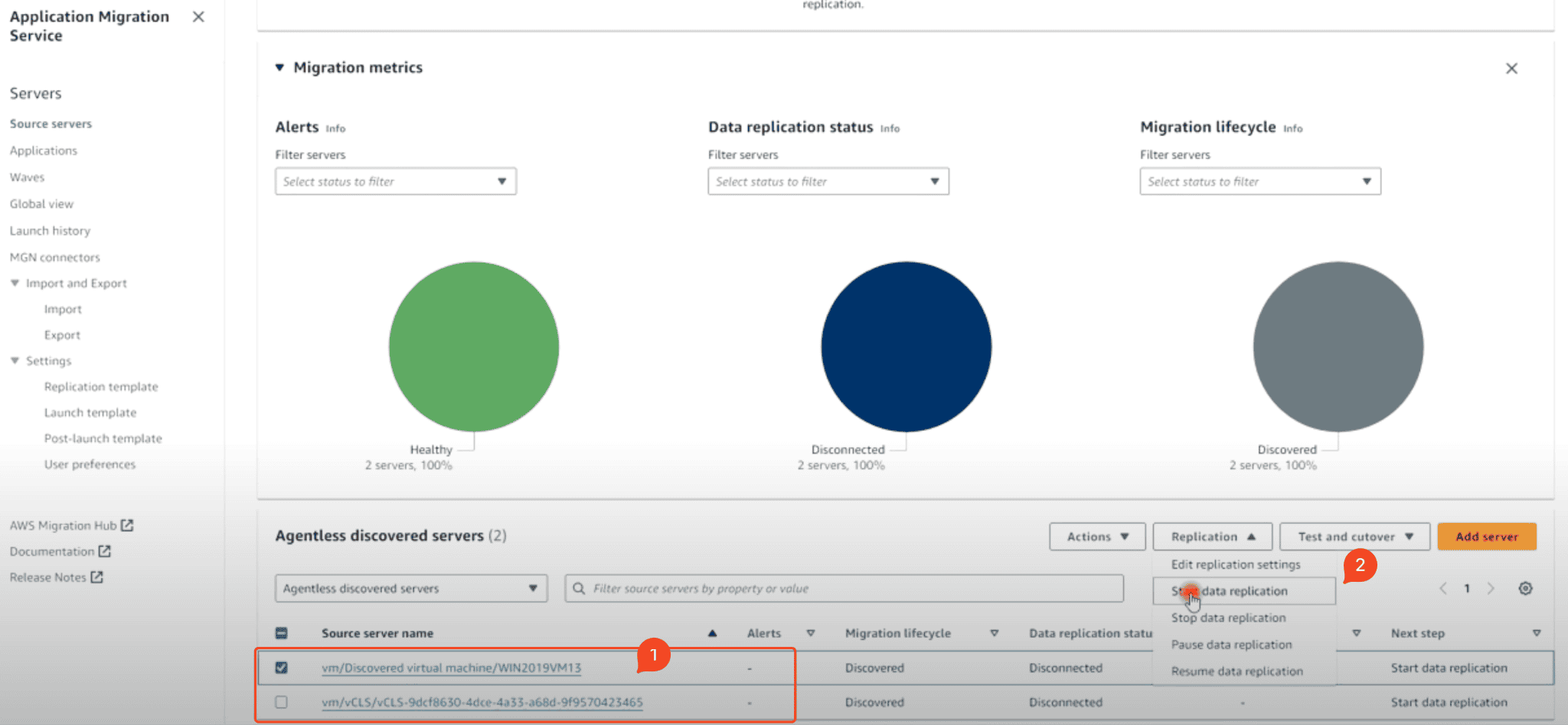Screen dimensions: 1568x725
Task: Collapse the Settings section
Action: point(15,361)
